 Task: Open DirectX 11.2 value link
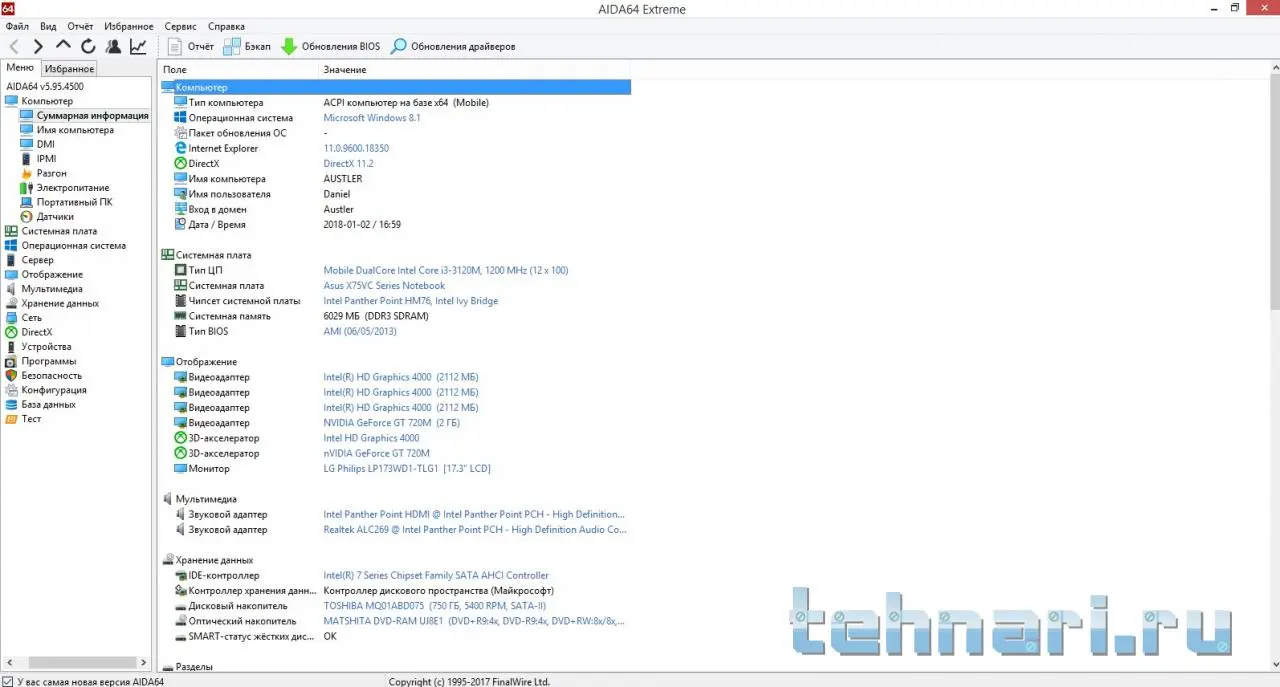(348, 163)
